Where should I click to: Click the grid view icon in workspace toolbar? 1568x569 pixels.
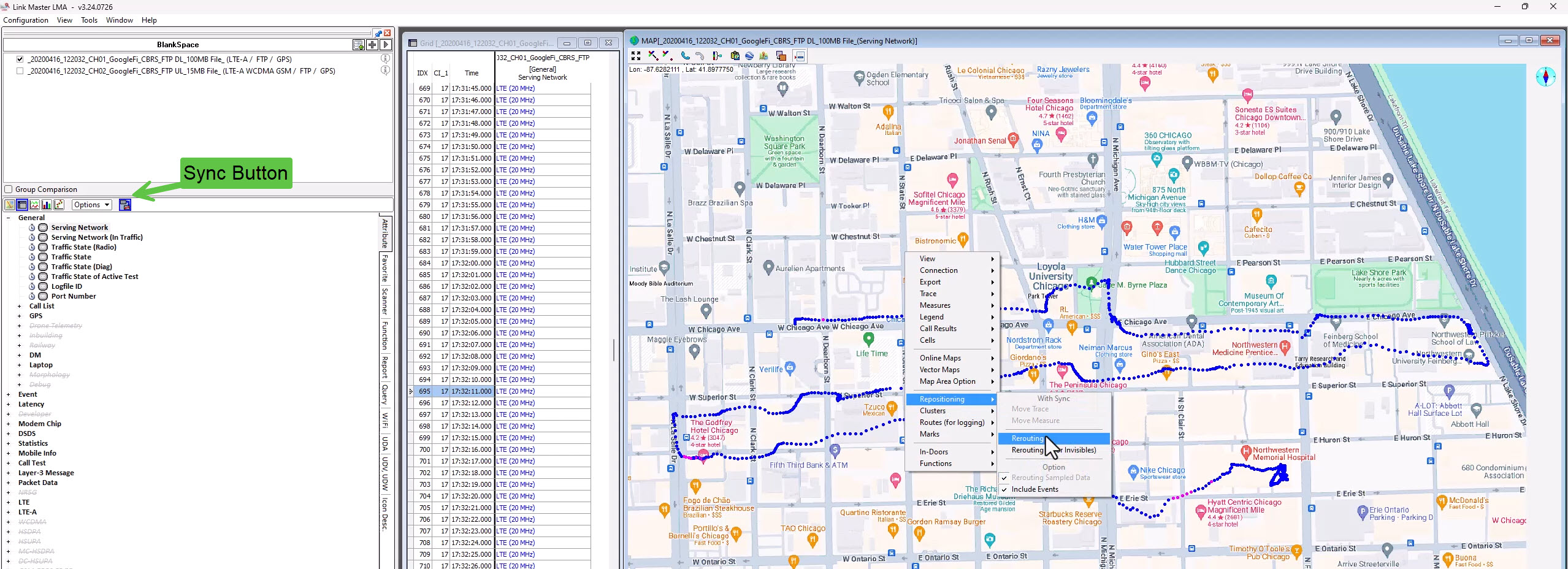[x=22, y=205]
